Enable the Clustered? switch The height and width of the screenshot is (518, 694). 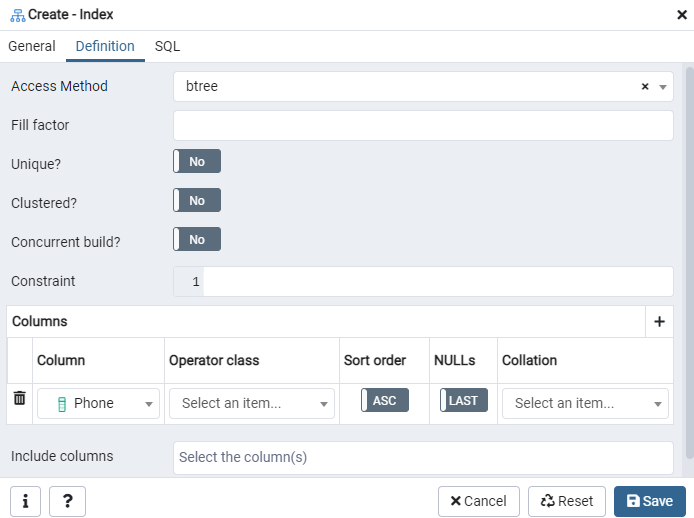[x=197, y=201]
